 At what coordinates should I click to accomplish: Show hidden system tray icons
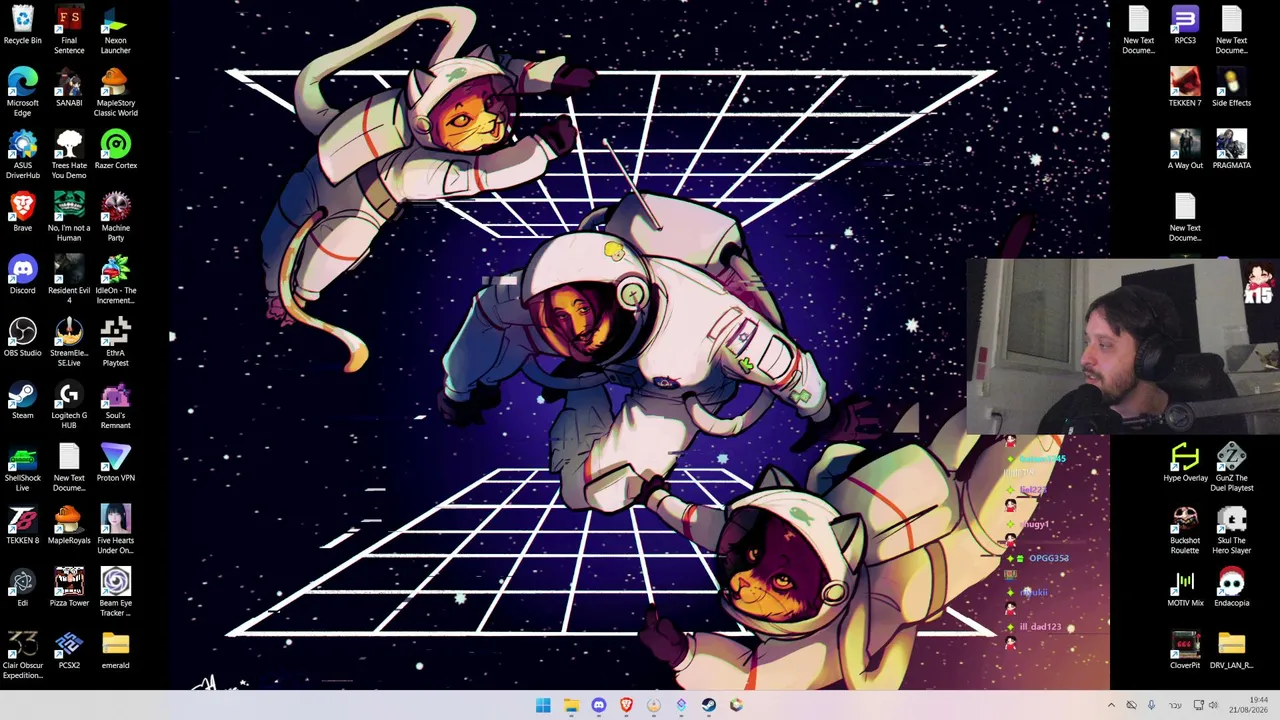1111,705
